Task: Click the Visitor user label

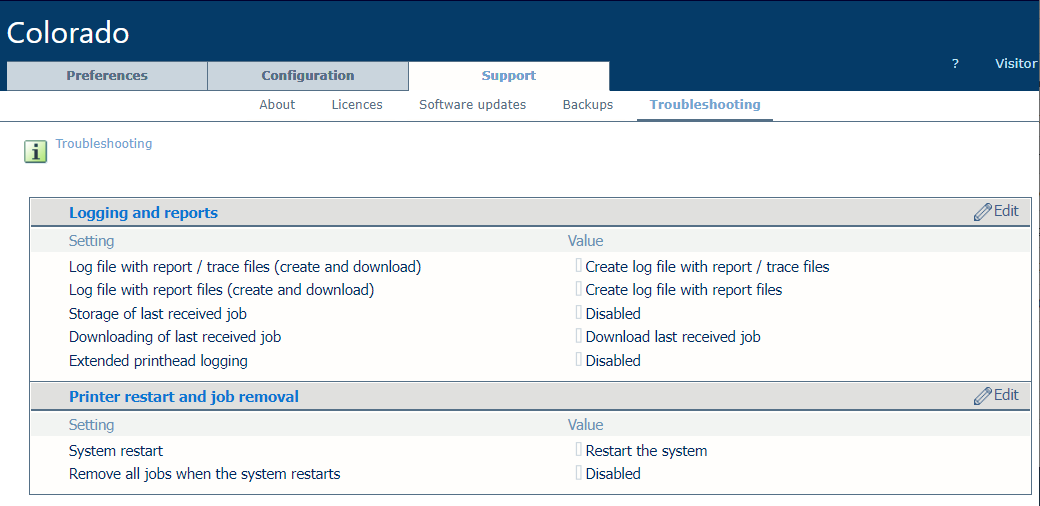Action: [1015, 63]
